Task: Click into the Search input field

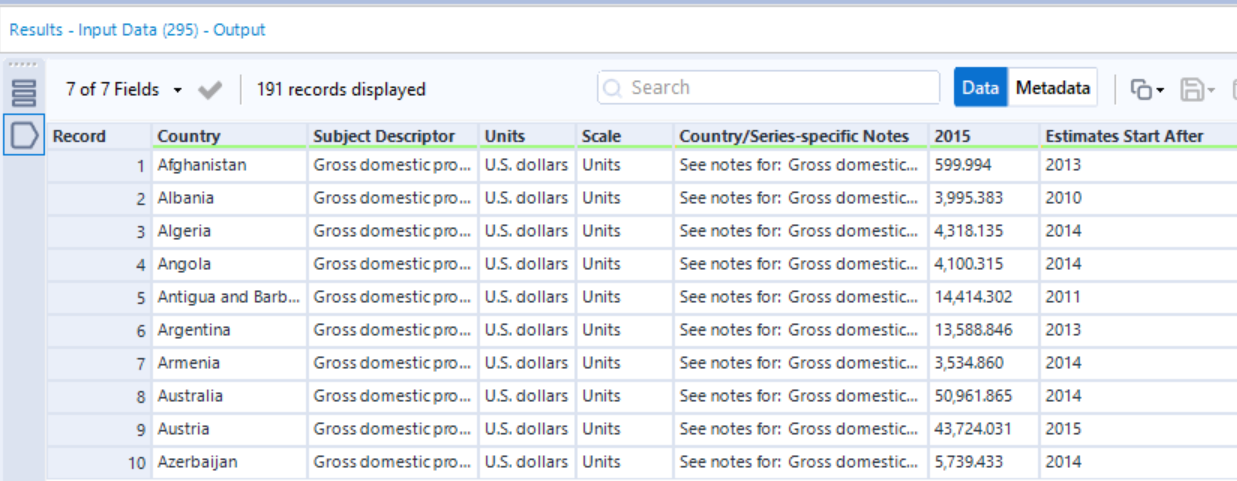Action: (x=780, y=88)
